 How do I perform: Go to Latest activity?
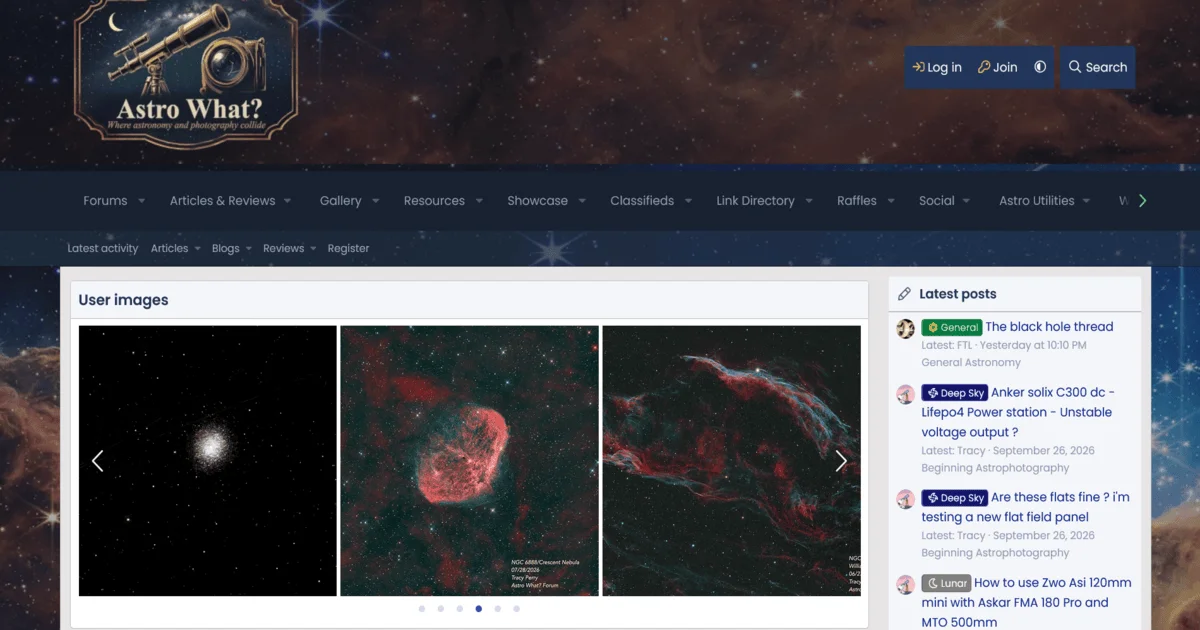tap(103, 248)
